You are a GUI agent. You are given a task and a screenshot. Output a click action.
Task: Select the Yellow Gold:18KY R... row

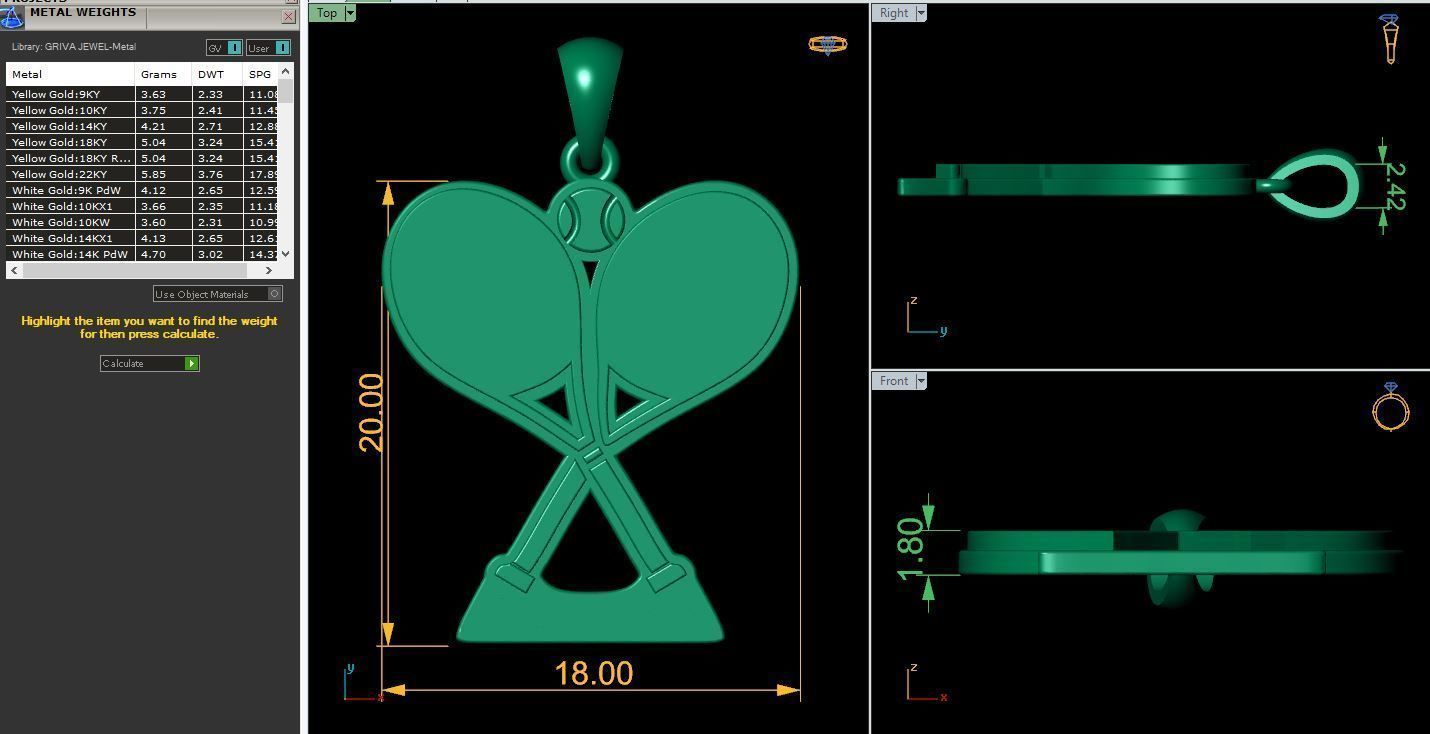pyautogui.click(x=143, y=158)
